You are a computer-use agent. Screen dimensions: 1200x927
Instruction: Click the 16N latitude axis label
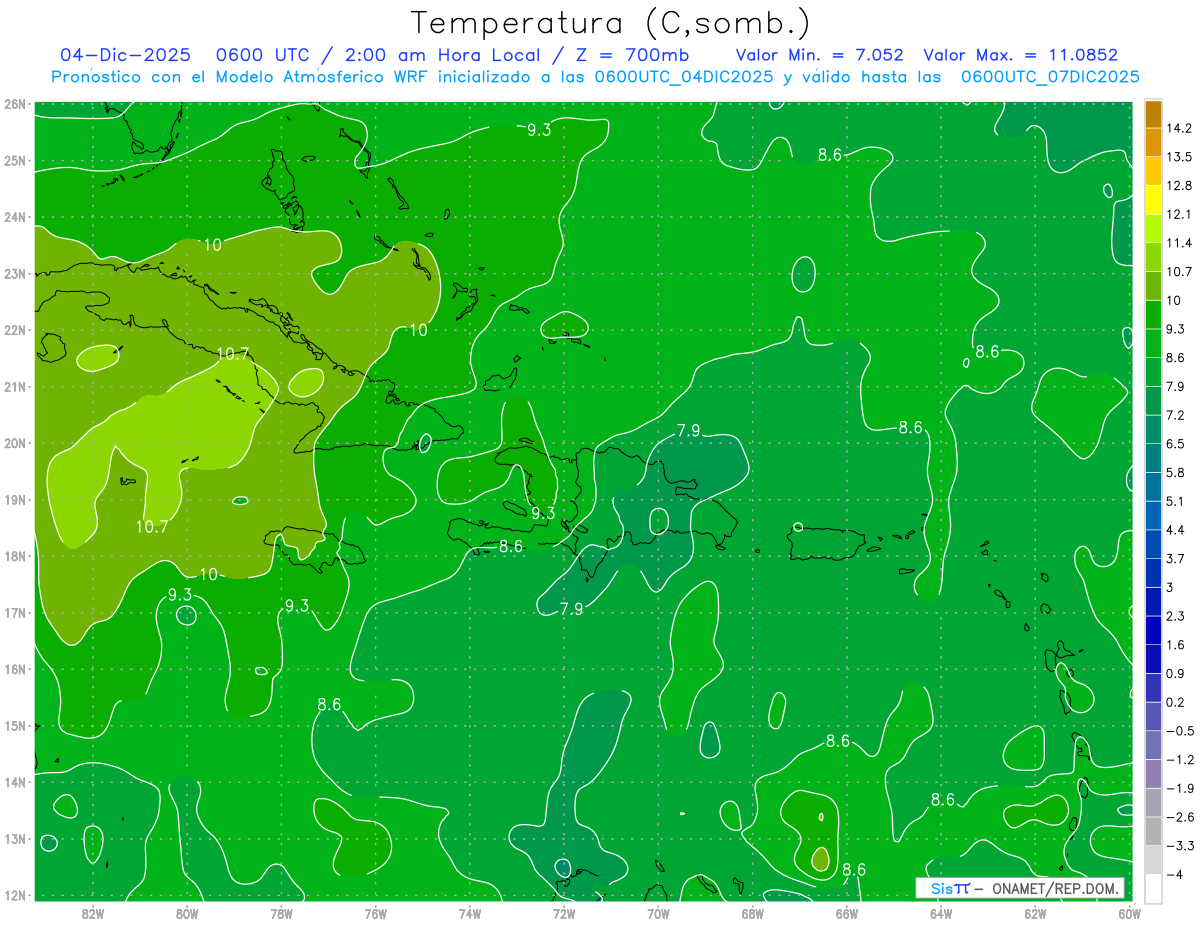(15, 669)
